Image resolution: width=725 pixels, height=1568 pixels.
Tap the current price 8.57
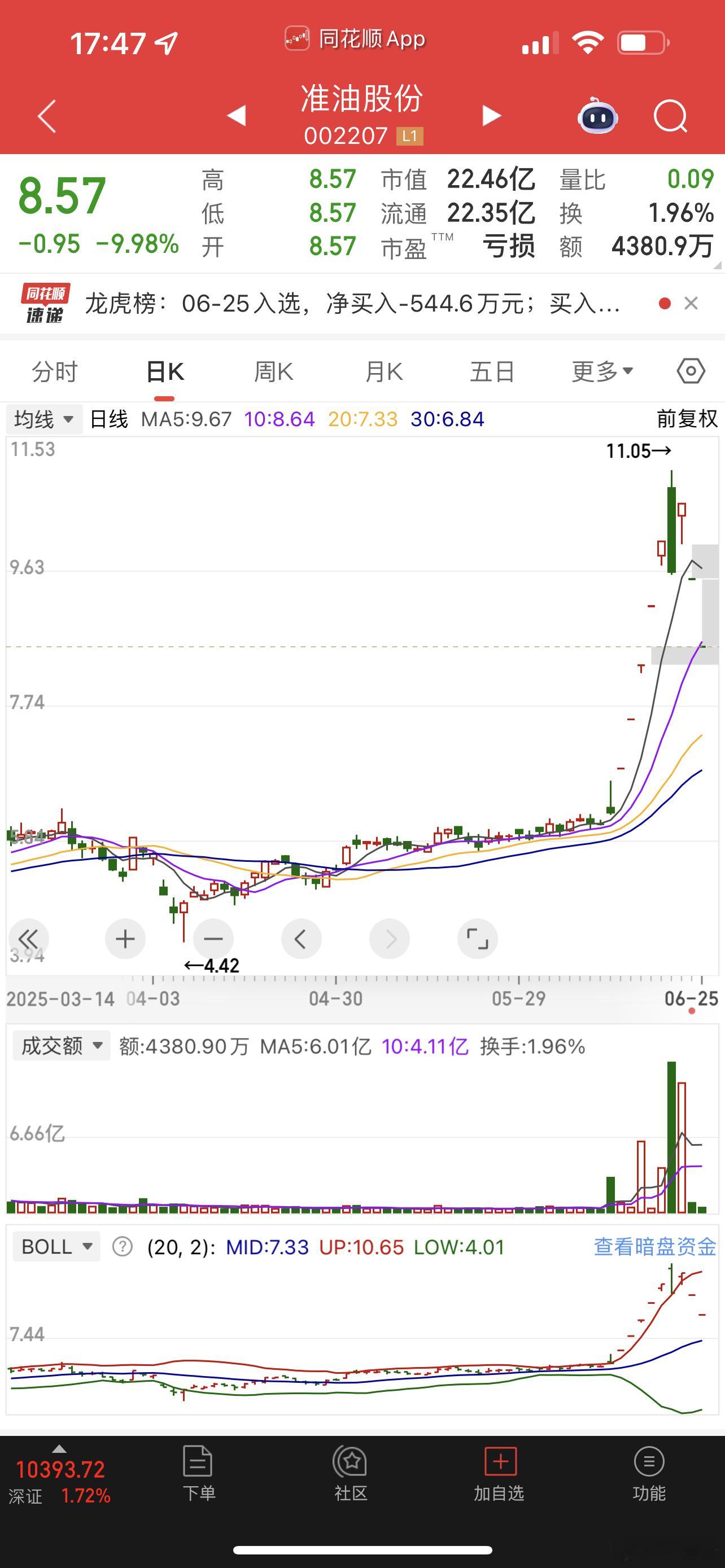[x=62, y=196]
